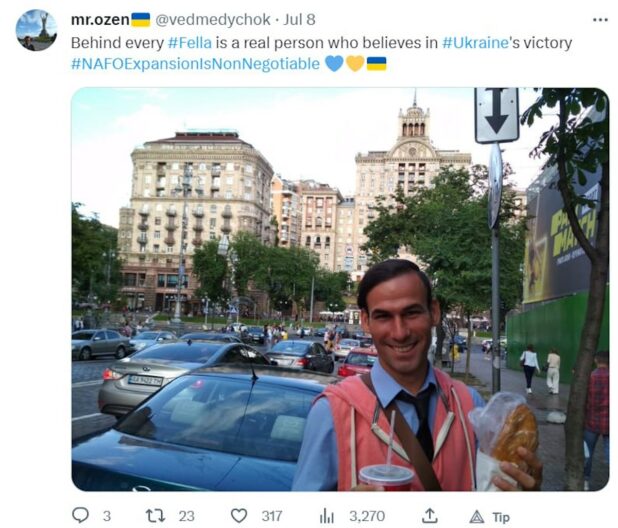
Task: Click the 317 likes count
Action: tap(272, 516)
